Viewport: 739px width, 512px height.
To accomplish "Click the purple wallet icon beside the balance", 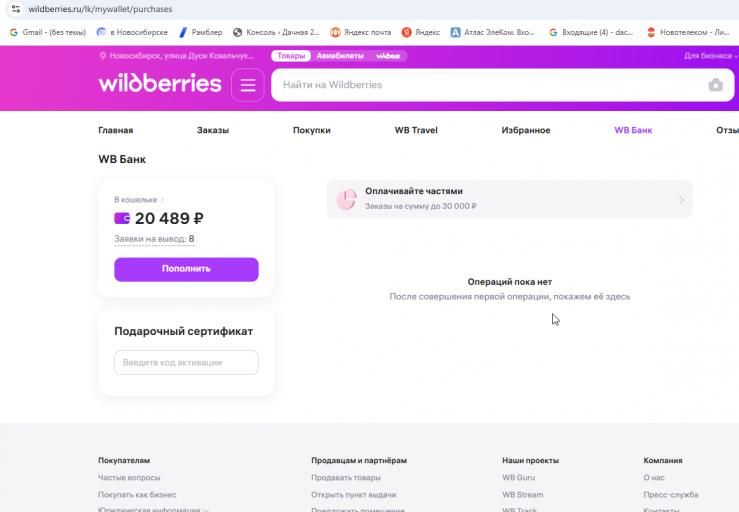I will pos(122,218).
